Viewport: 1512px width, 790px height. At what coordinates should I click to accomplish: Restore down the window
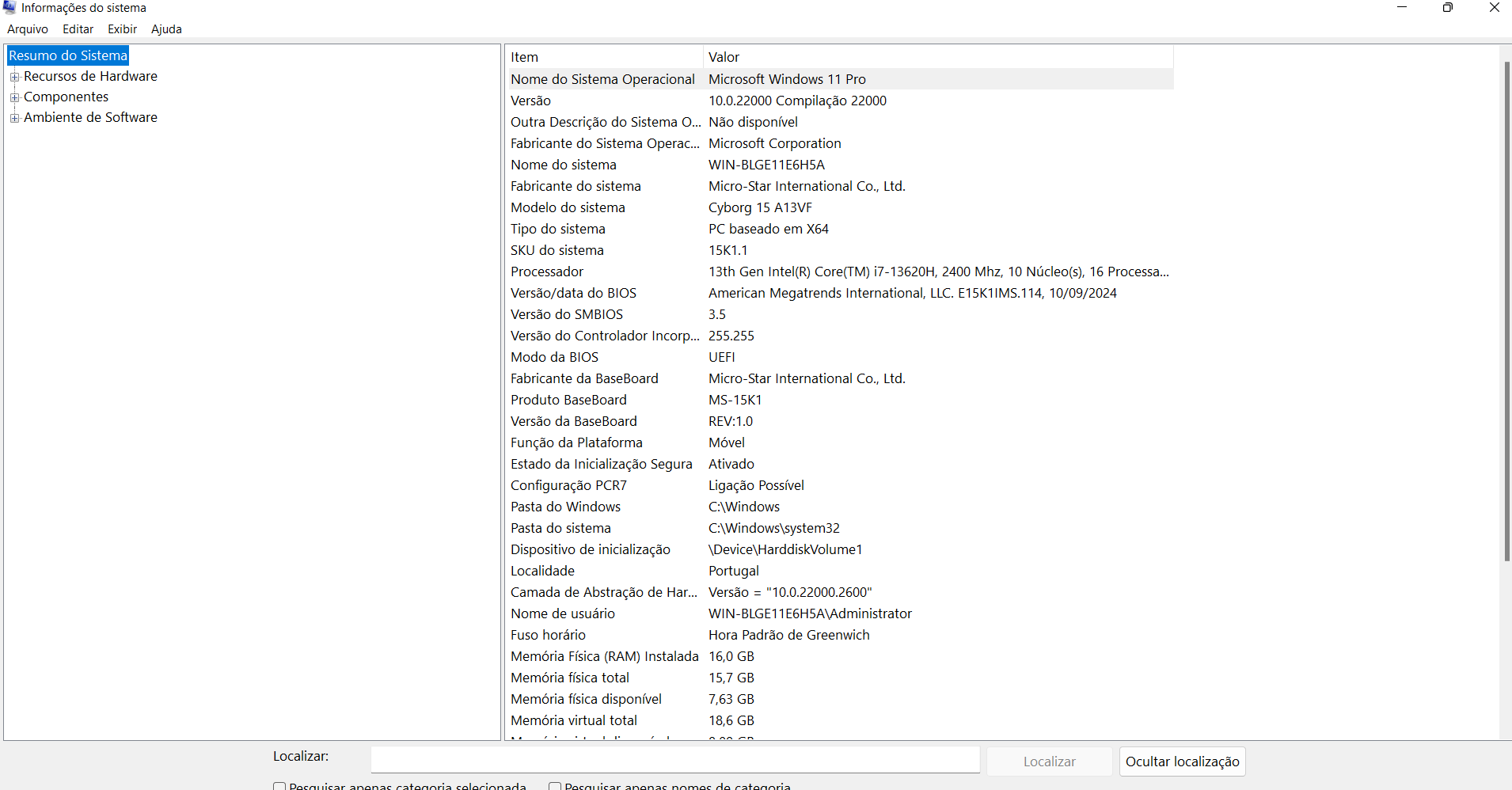coord(1447,8)
